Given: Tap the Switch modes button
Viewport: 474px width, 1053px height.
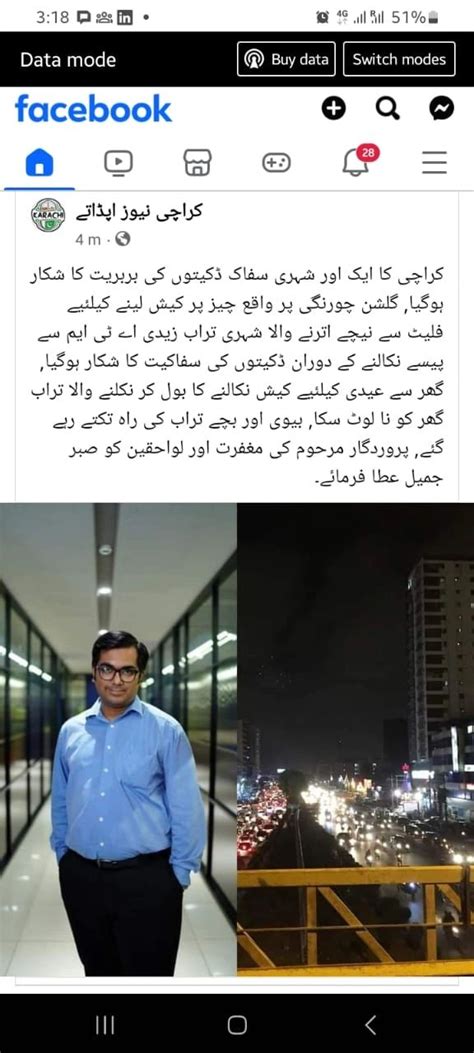Looking at the screenshot, I should point(399,59).
